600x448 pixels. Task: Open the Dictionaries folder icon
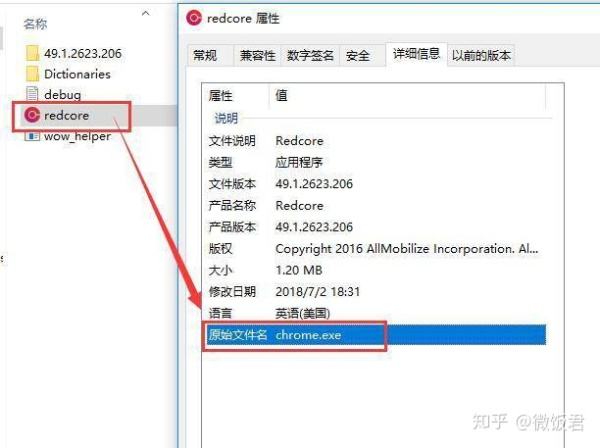32,74
